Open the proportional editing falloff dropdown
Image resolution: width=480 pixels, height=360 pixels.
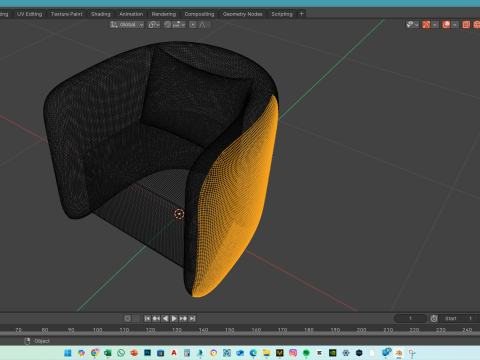coord(204,25)
